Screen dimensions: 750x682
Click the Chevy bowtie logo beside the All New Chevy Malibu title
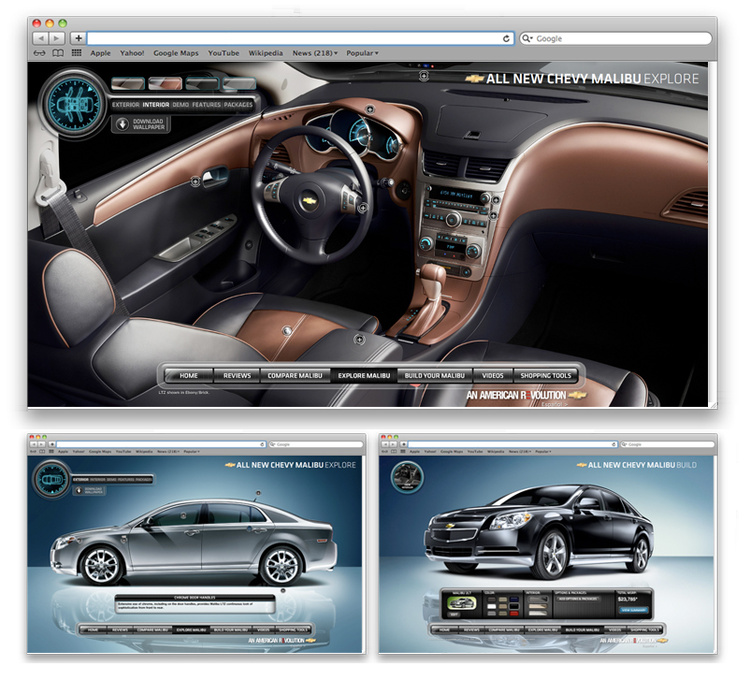pos(474,79)
